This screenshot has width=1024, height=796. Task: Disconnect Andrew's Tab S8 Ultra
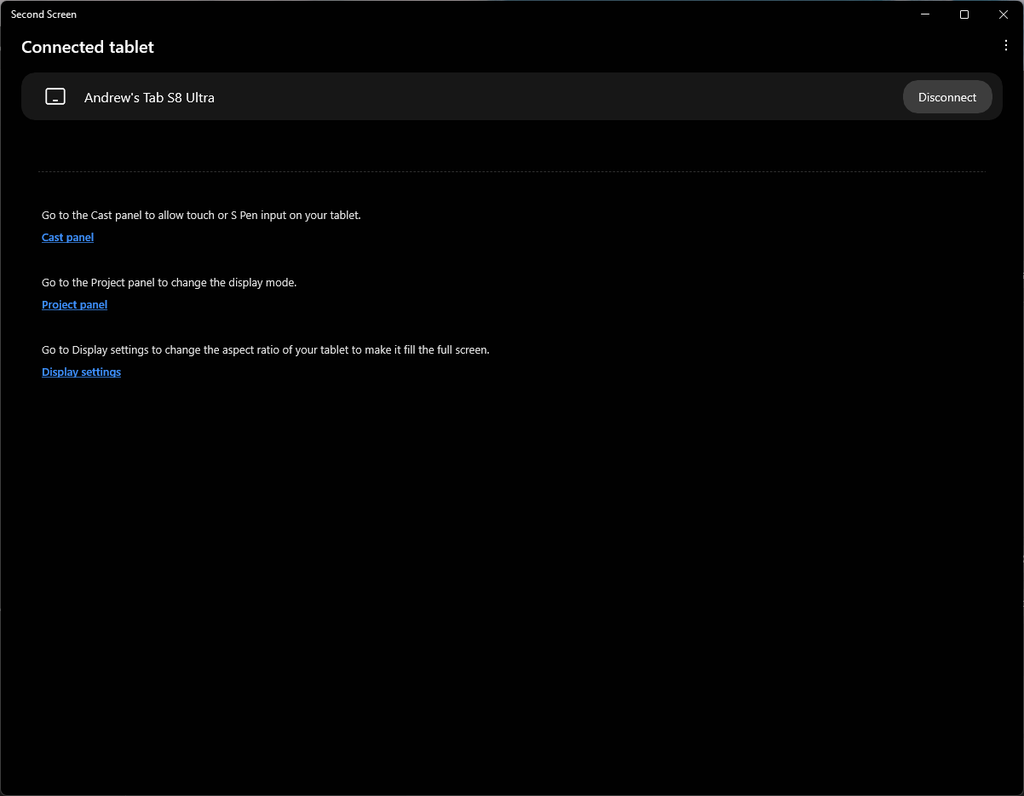(x=947, y=97)
